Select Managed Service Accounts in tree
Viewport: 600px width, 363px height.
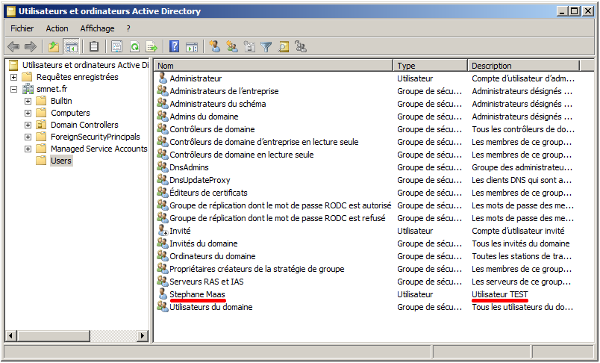coord(99,149)
